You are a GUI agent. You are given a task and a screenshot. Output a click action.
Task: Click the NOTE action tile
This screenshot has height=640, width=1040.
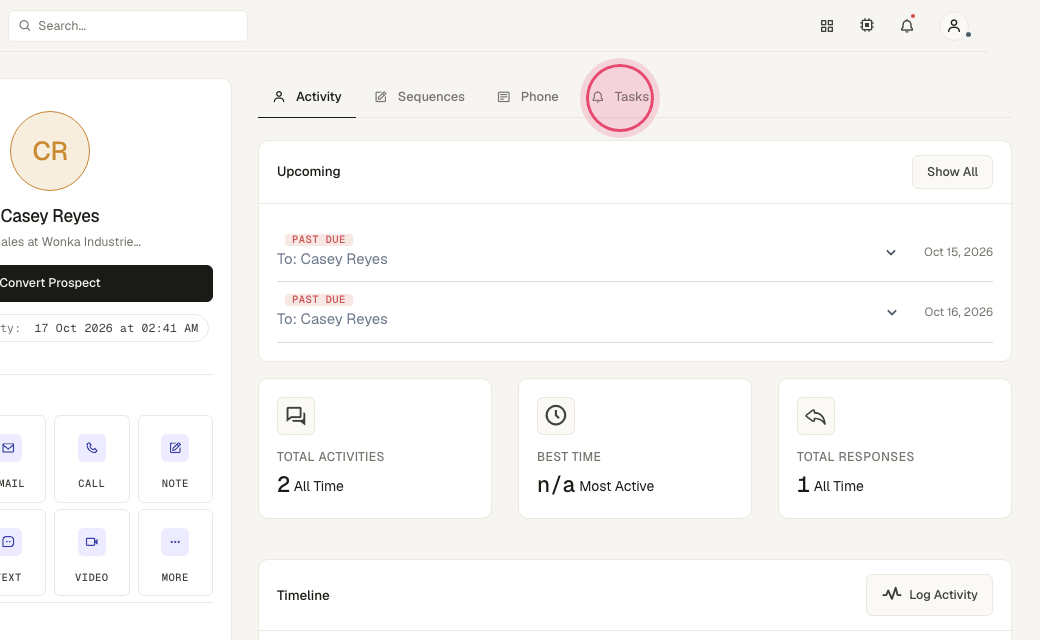(x=175, y=459)
